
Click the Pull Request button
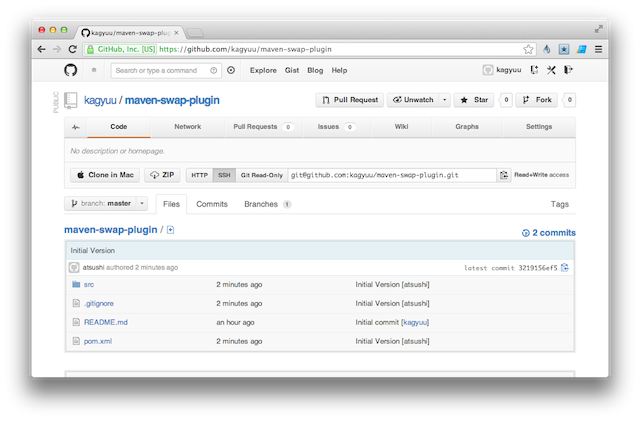[349, 100]
